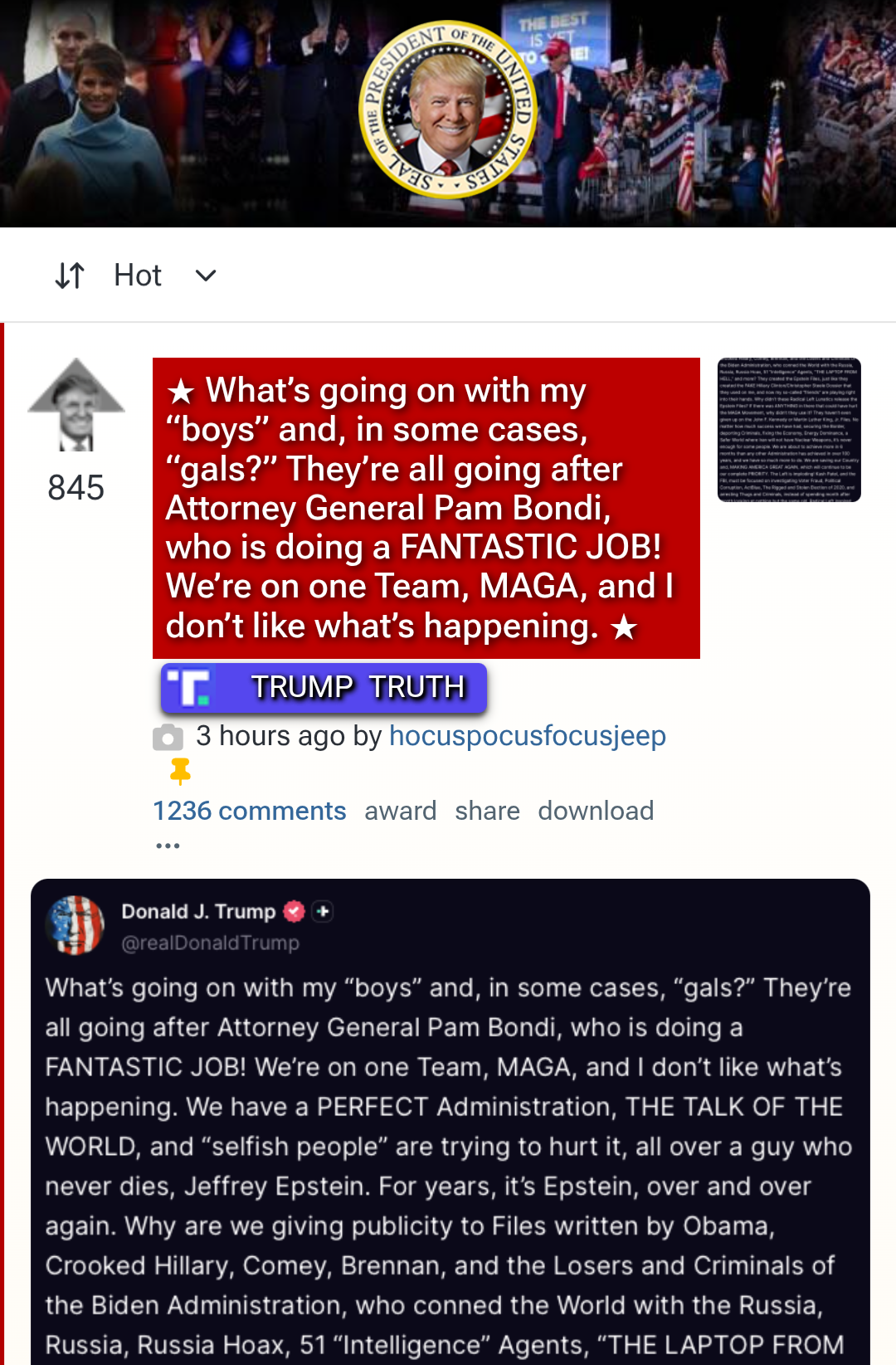Open the 1236 comments link
Screen dimensions: 896x1365
pos(250,811)
